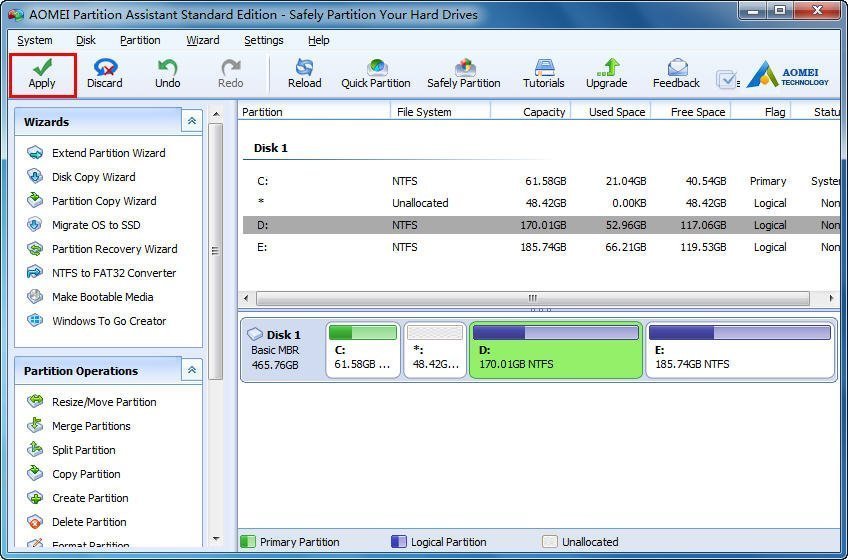This screenshot has width=848, height=560.
Task: Undo the last operation
Action: tap(168, 75)
